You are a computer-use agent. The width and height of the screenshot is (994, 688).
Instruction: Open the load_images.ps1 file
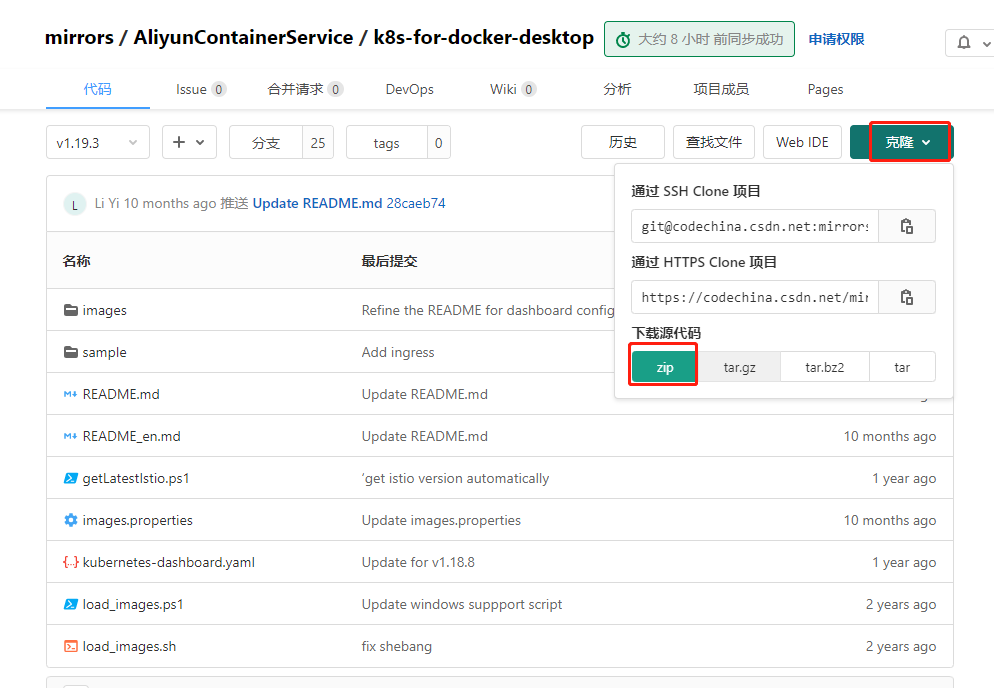133,604
